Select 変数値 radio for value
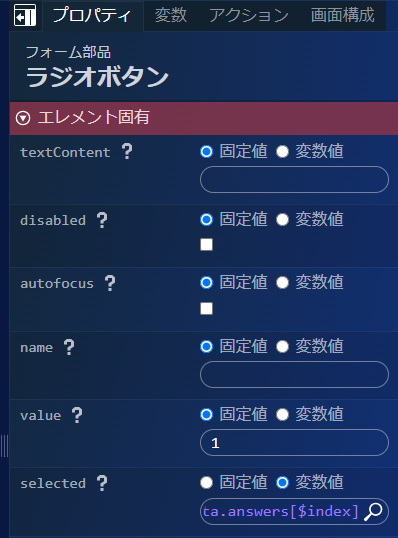 point(282,414)
